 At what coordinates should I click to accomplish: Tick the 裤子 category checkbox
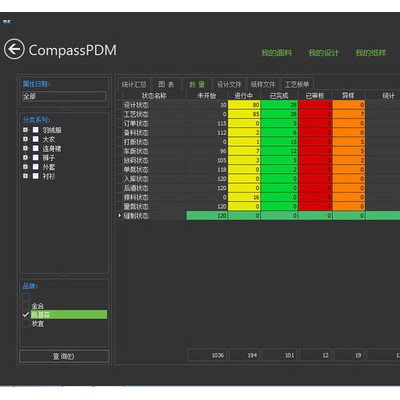tap(36, 157)
